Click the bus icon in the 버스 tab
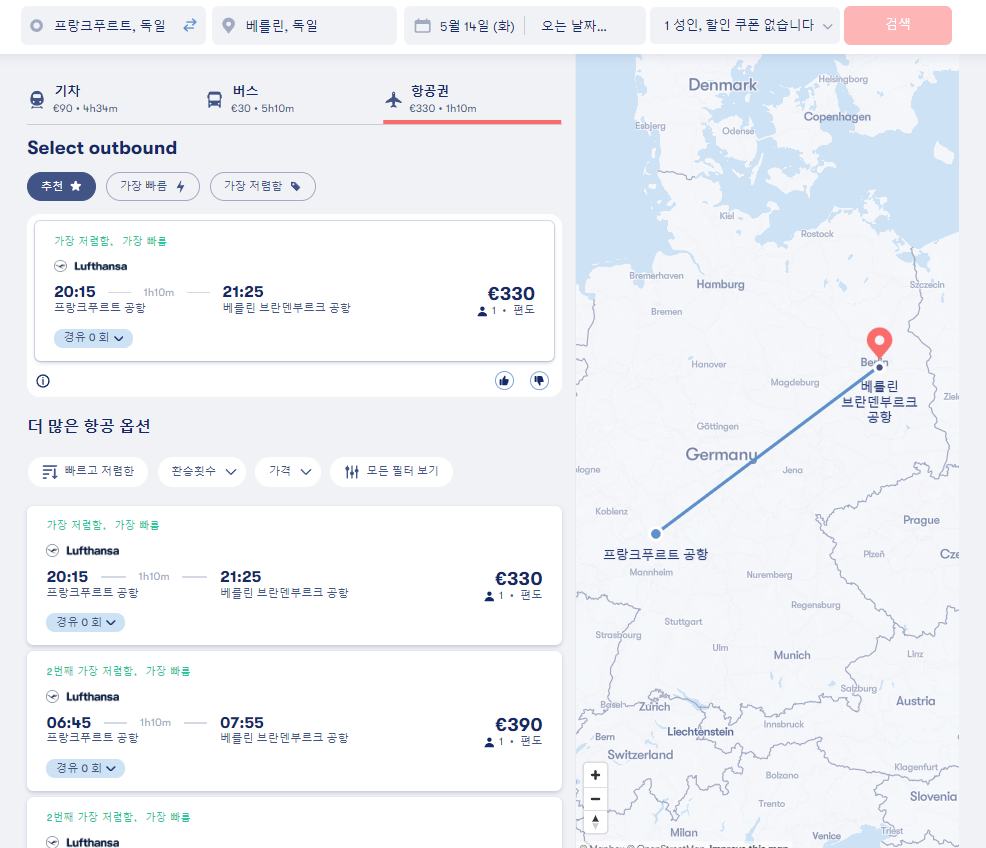The image size is (986, 848). pyautogui.click(x=214, y=99)
